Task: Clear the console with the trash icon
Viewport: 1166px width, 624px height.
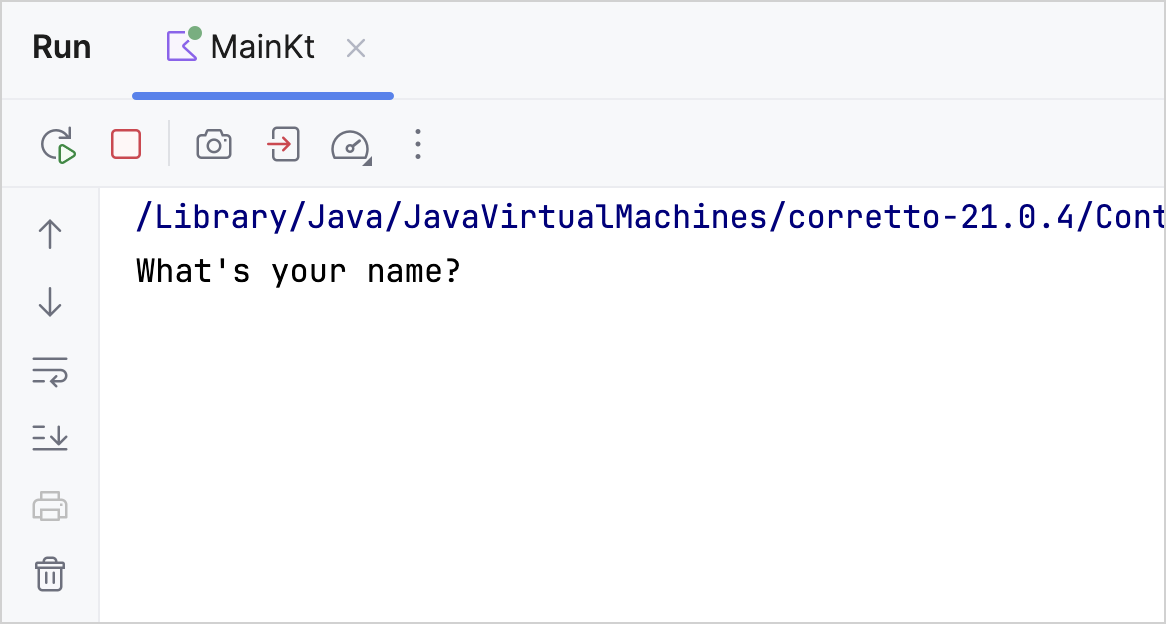Action: [x=49, y=574]
